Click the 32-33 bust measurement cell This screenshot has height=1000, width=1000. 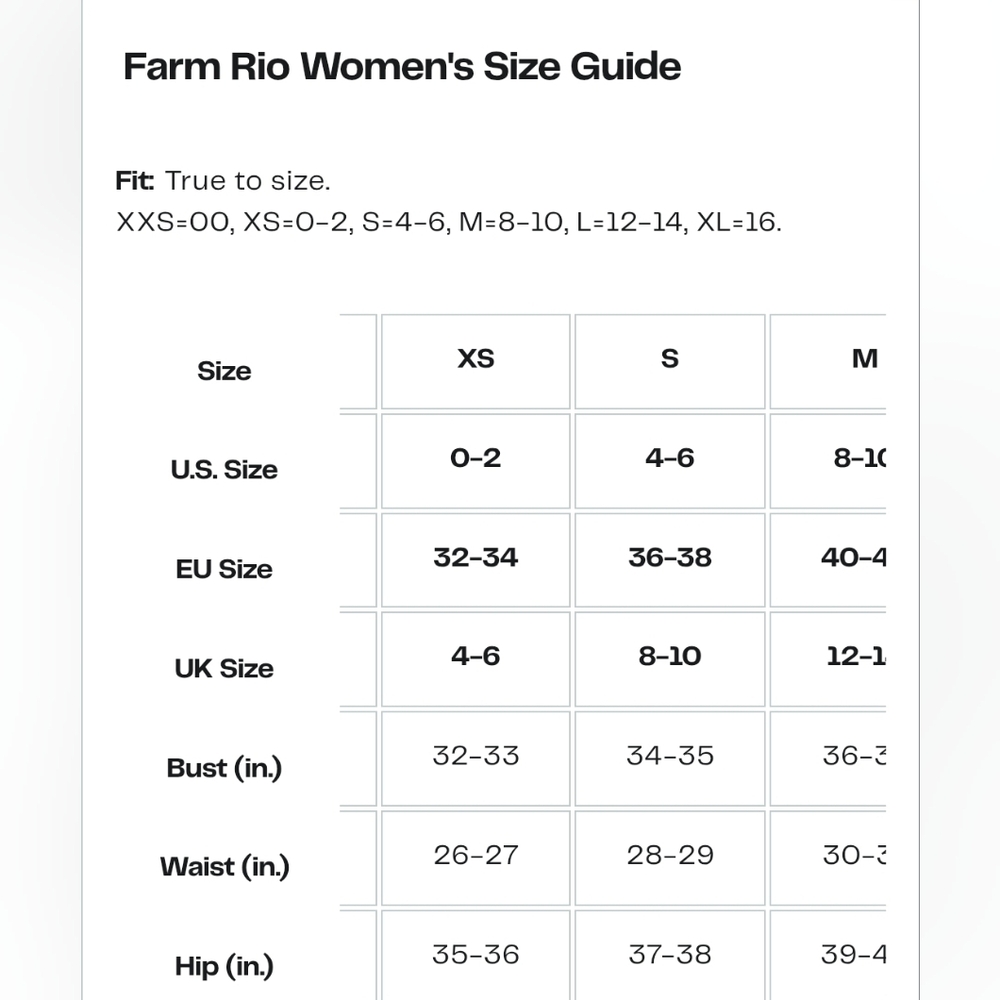point(476,758)
